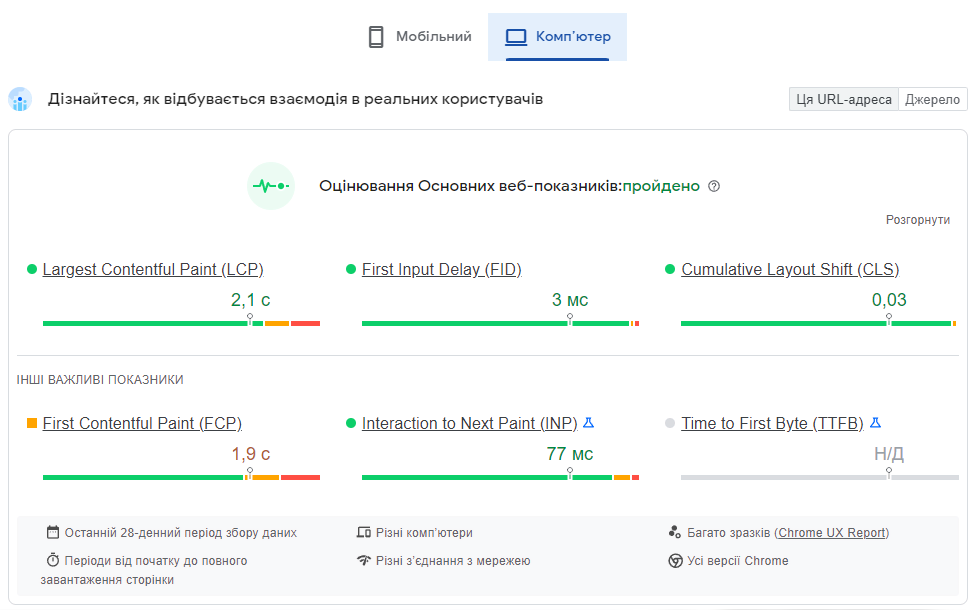Click the experimental flask icon beside INP
This screenshot has height=610, width=974.
589,423
